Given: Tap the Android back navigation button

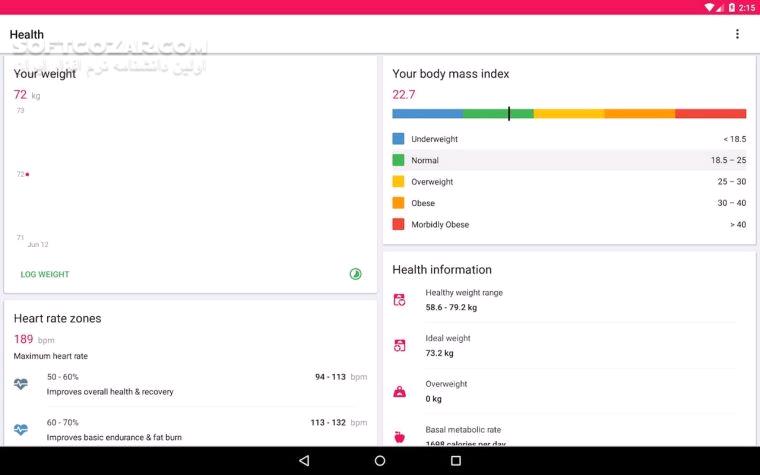Looking at the screenshot, I should [x=304, y=460].
